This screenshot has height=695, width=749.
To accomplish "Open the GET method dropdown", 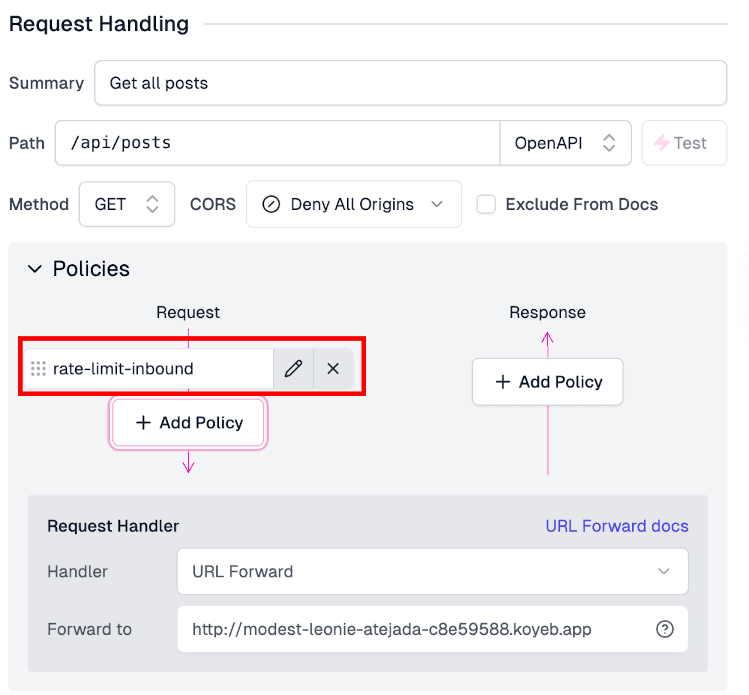I will pos(127,204).
